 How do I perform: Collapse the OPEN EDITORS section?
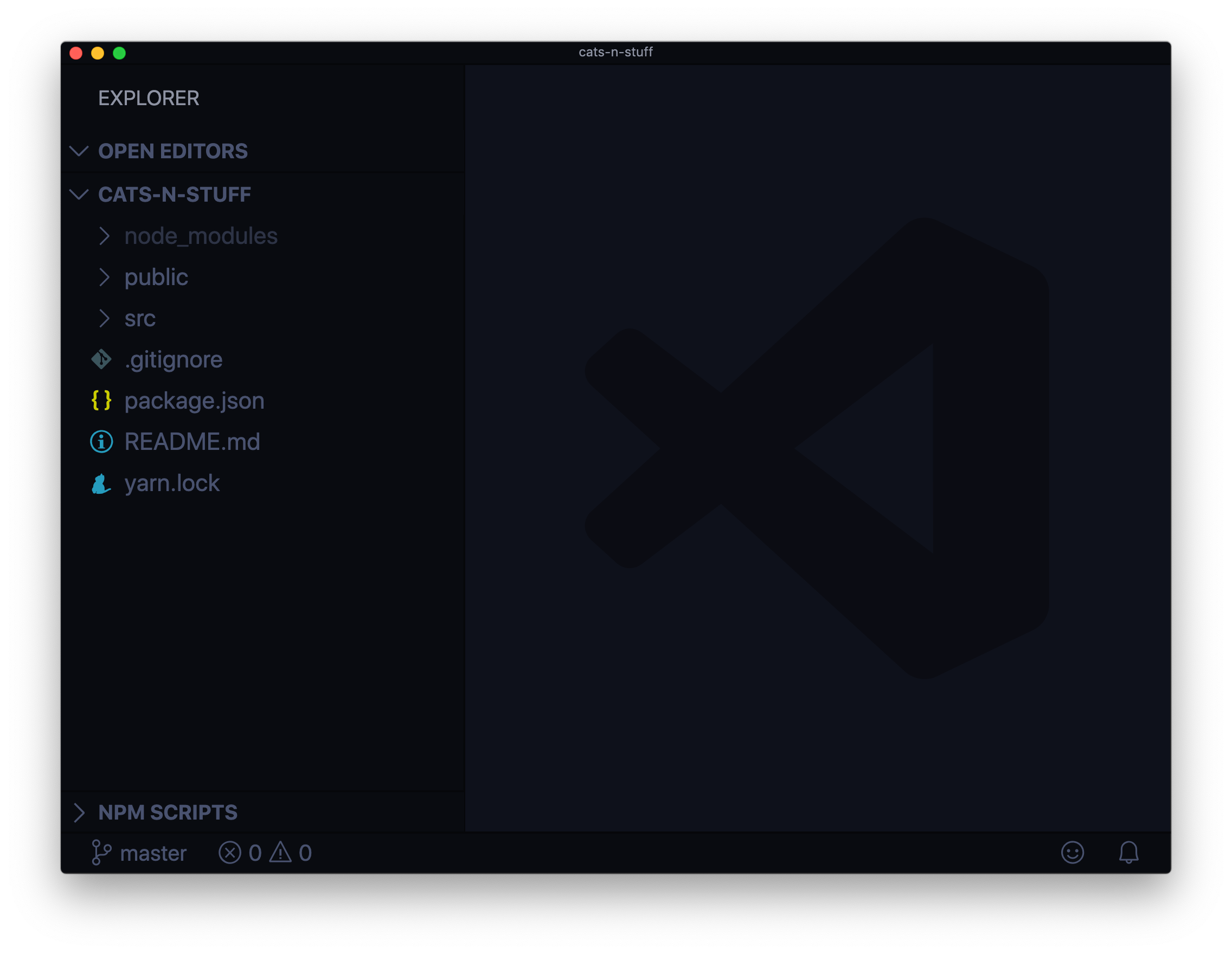click(x=80, y=151)
